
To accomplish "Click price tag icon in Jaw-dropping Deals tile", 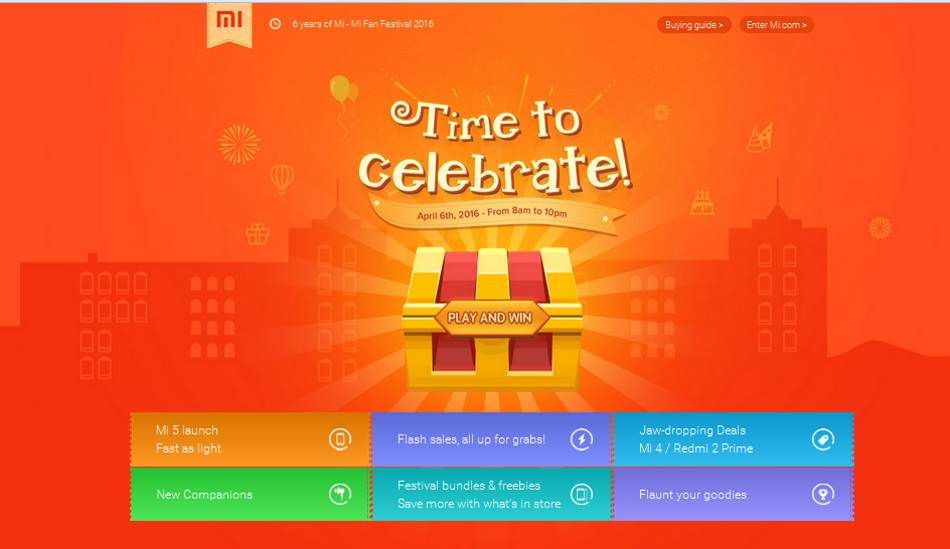I will (x=823, y=439).
